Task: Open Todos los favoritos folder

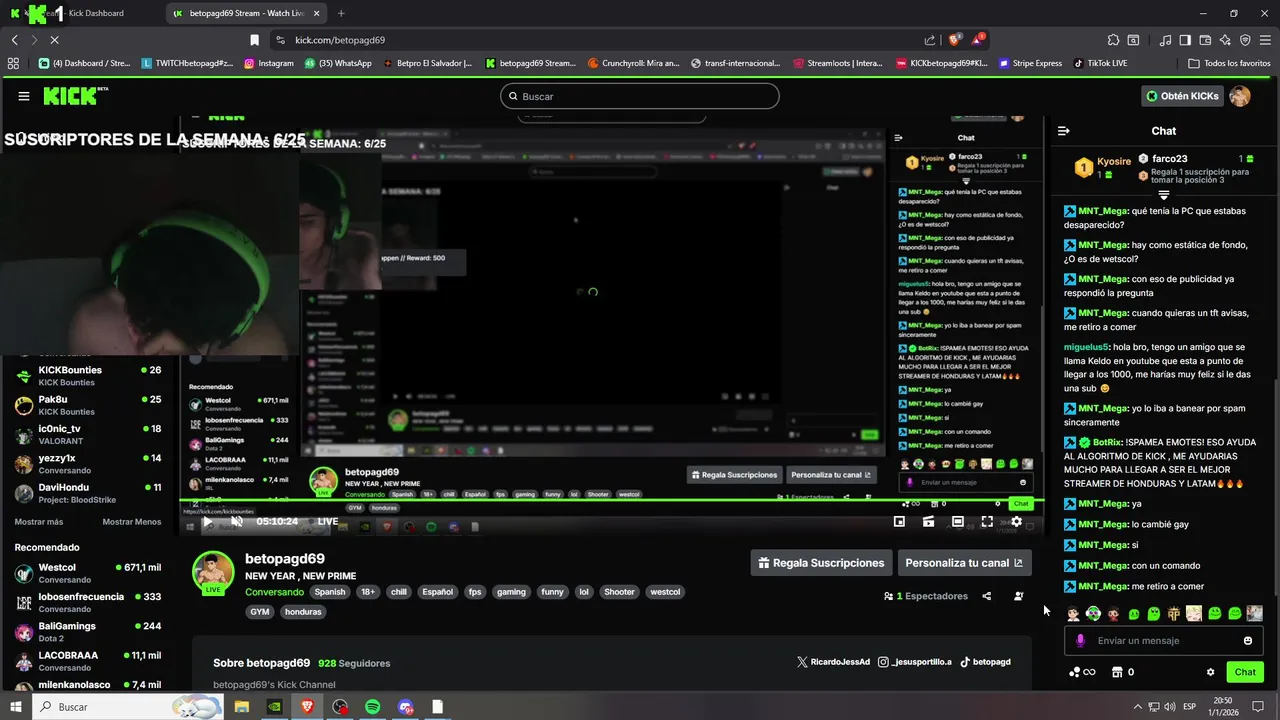Action: (1229, 63)
